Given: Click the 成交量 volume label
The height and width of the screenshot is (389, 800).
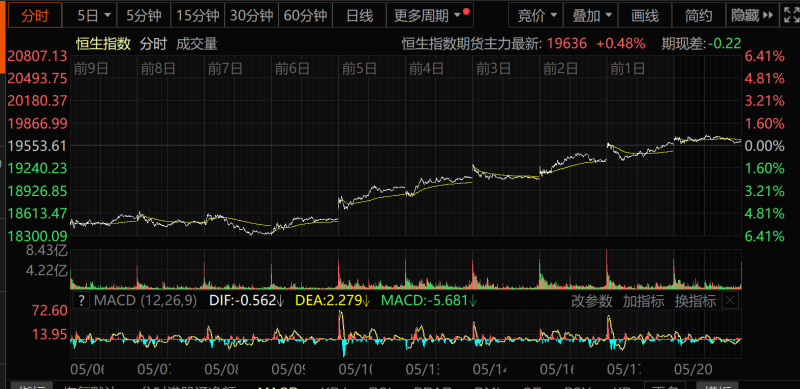Looking at the screenshot, I should click(x=197, y=44).
